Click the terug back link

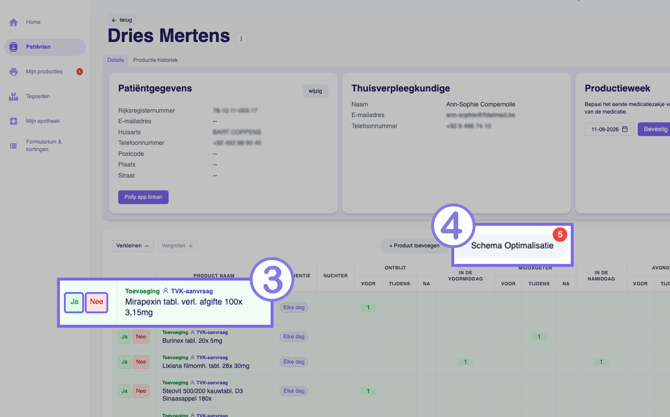122,20
